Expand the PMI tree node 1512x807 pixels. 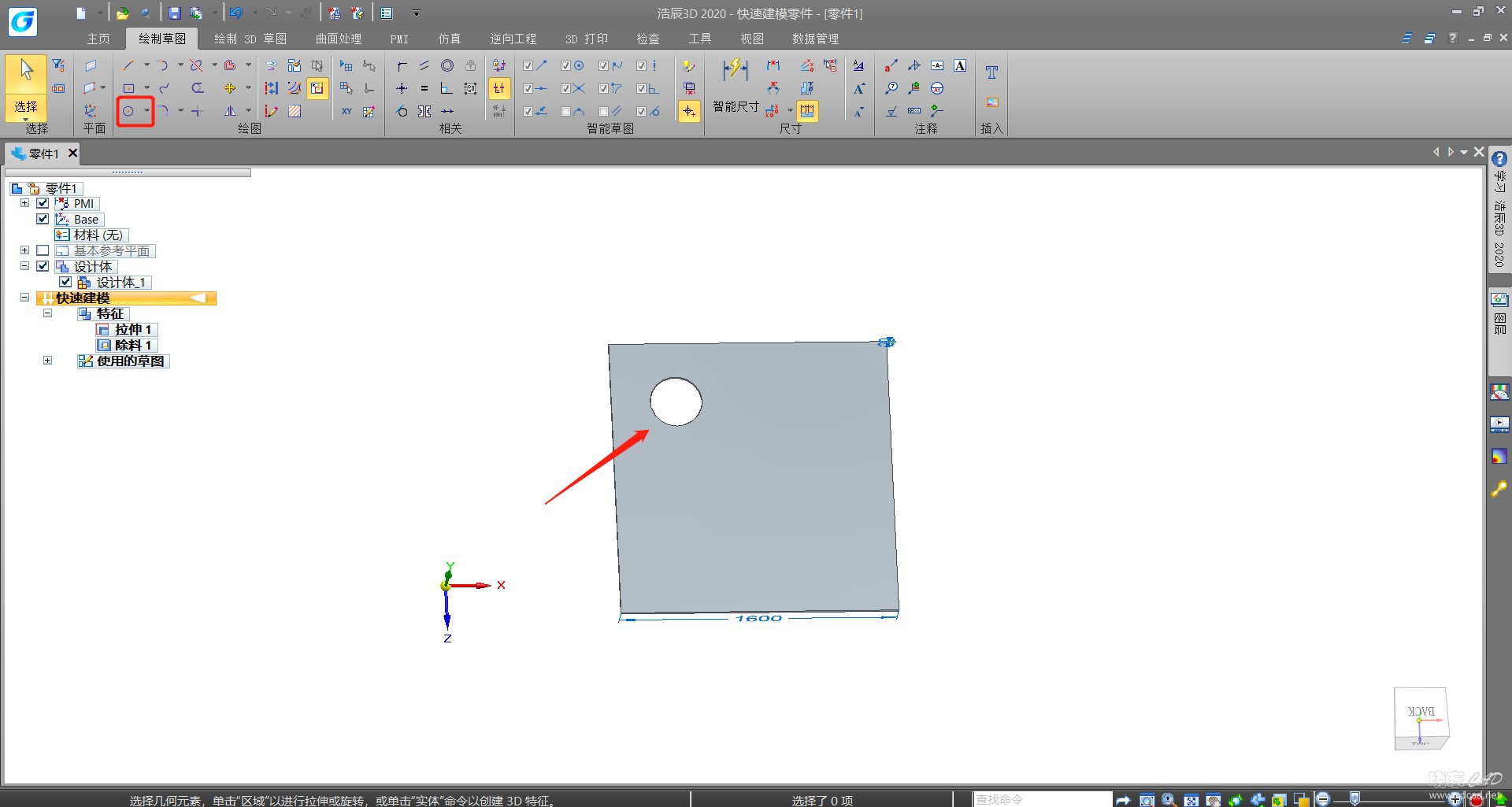point(24,203)
